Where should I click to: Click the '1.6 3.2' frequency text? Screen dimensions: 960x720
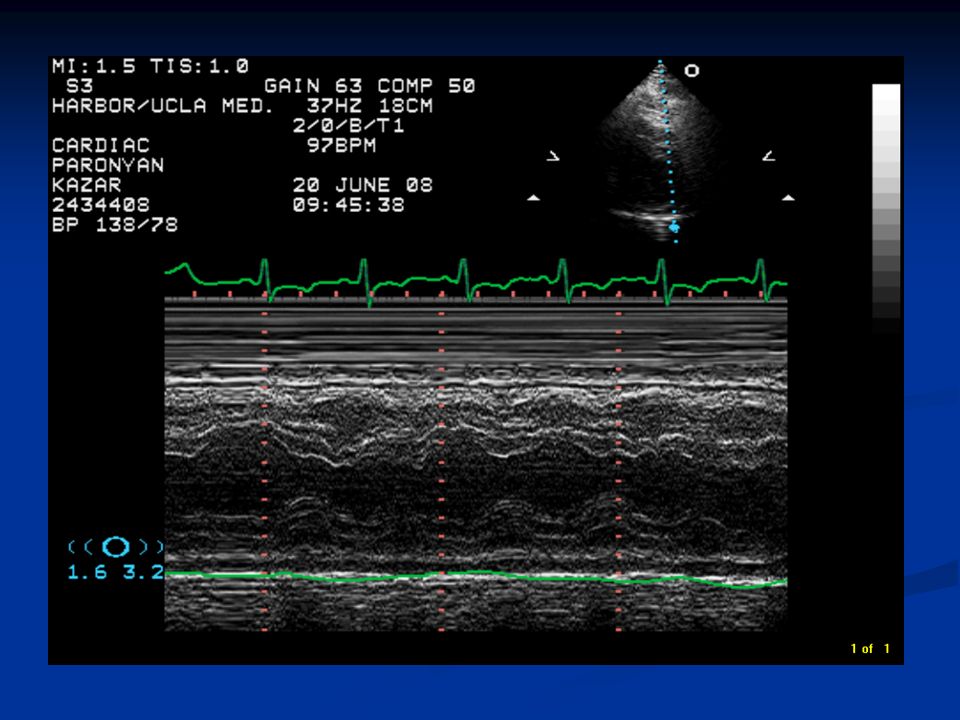tap(115, 572)
